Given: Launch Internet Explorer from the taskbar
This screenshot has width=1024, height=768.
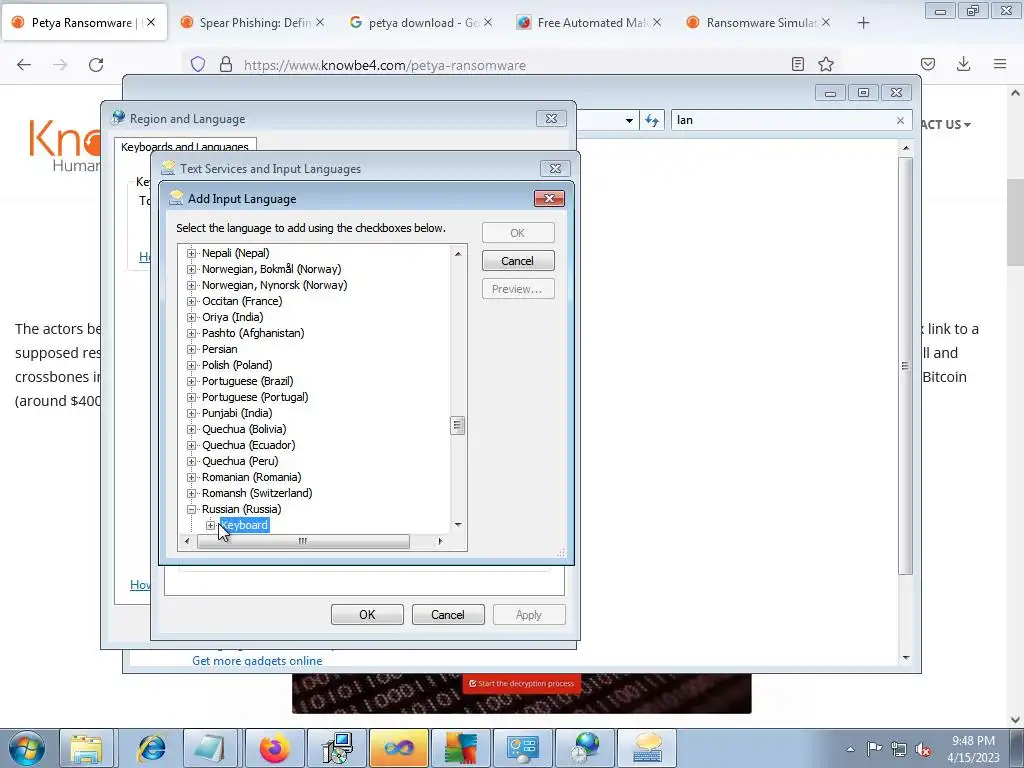Looking at the screenshot, I should coord(152,748).
